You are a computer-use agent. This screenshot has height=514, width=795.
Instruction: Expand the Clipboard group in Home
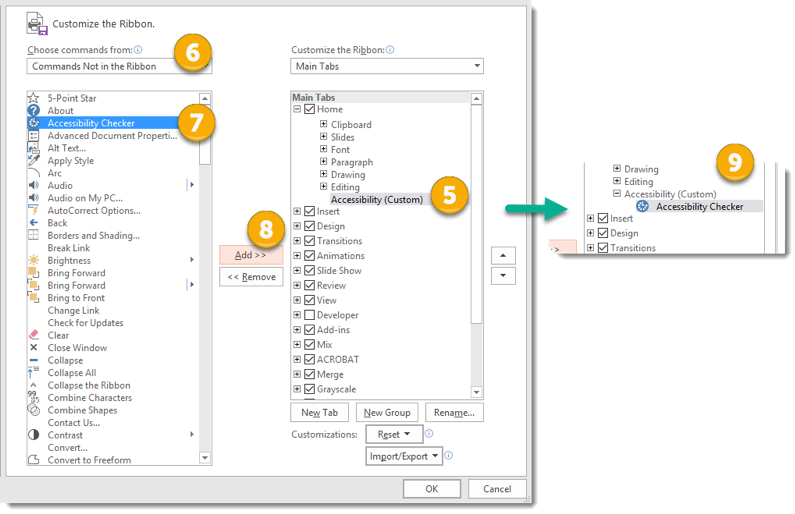(x=323, y=124)
